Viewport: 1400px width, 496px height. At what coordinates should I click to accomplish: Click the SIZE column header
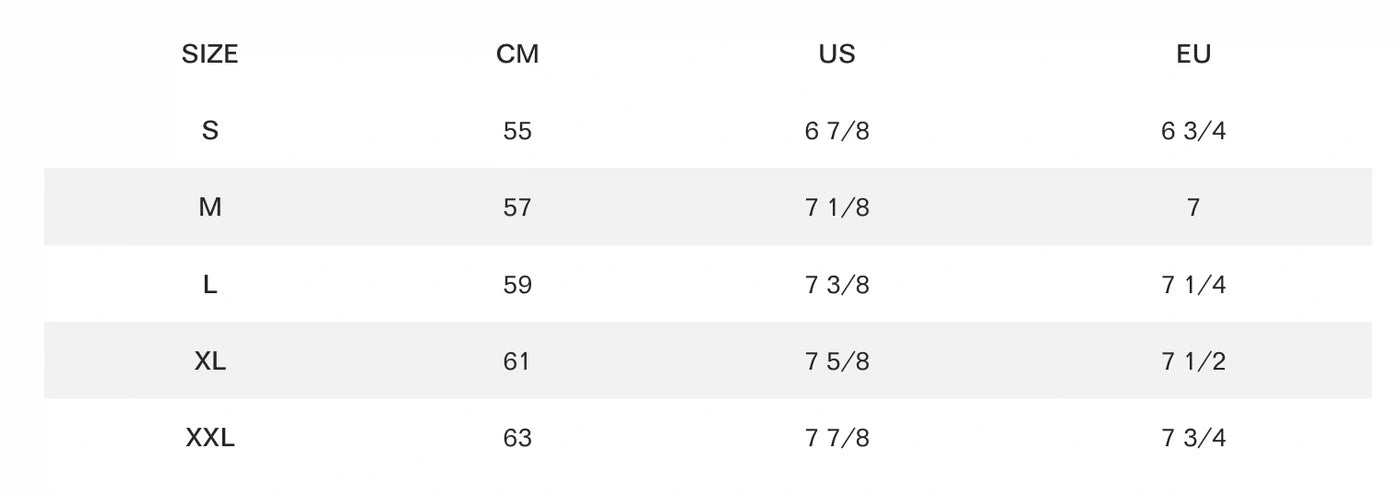click(x=210, y=54)
